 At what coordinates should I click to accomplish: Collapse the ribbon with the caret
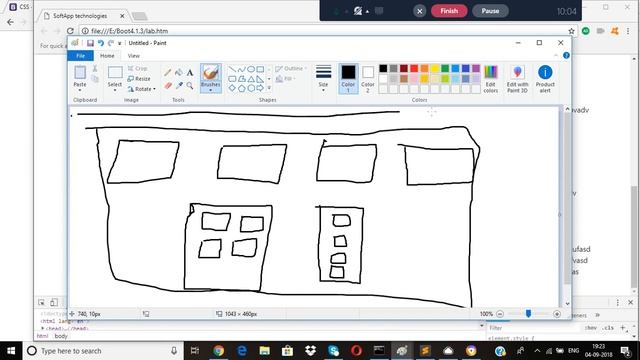556,56
